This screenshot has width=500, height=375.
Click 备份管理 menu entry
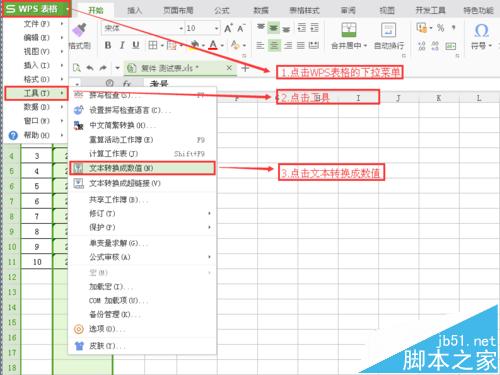[x=142, y=314]
